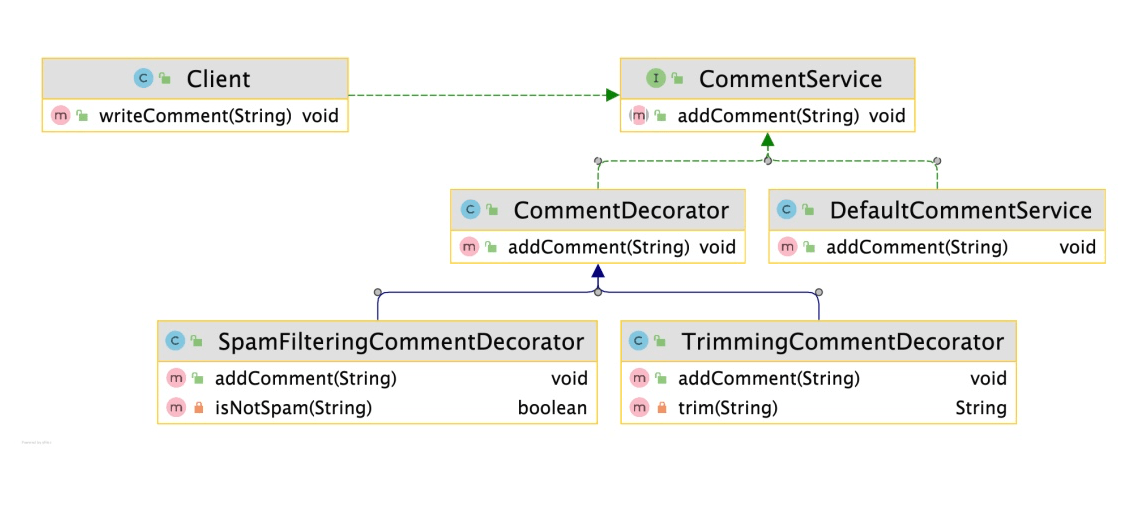Click the SpamFilteringCommentDecorator class title
This screenshot has width=1146, height=524.
[400, 342]
